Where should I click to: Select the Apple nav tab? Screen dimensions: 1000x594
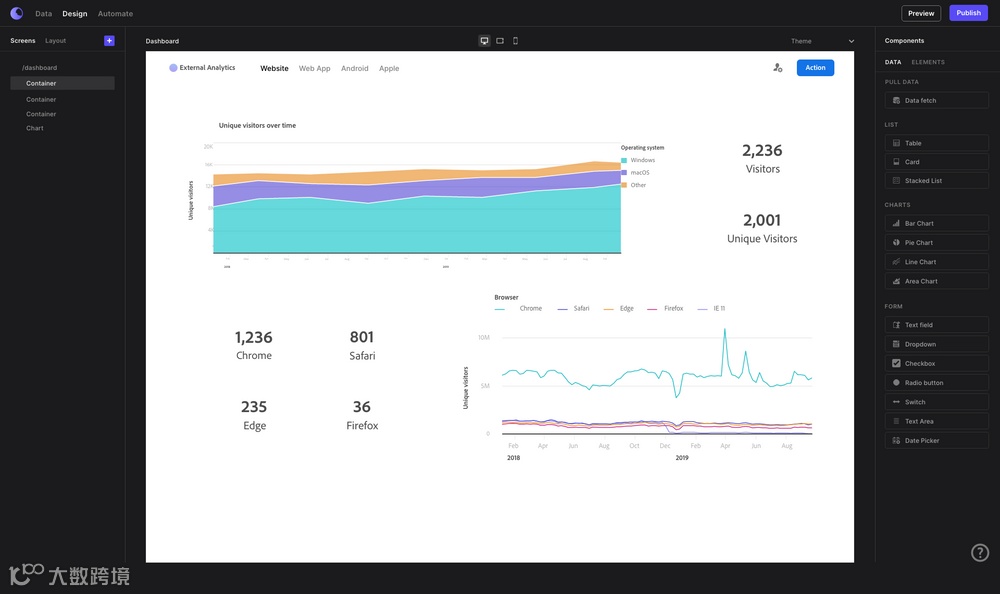(x=389, y=68)
